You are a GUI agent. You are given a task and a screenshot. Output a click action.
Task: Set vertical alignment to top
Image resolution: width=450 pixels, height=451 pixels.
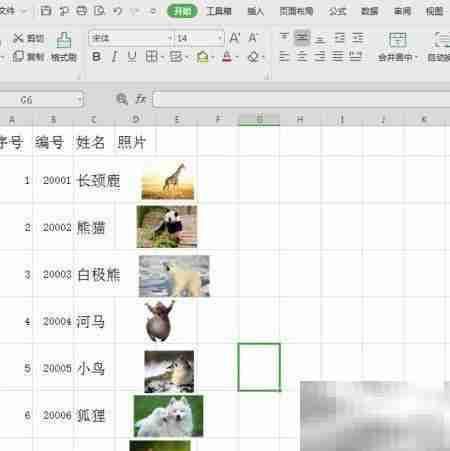[x=284, y=38]
